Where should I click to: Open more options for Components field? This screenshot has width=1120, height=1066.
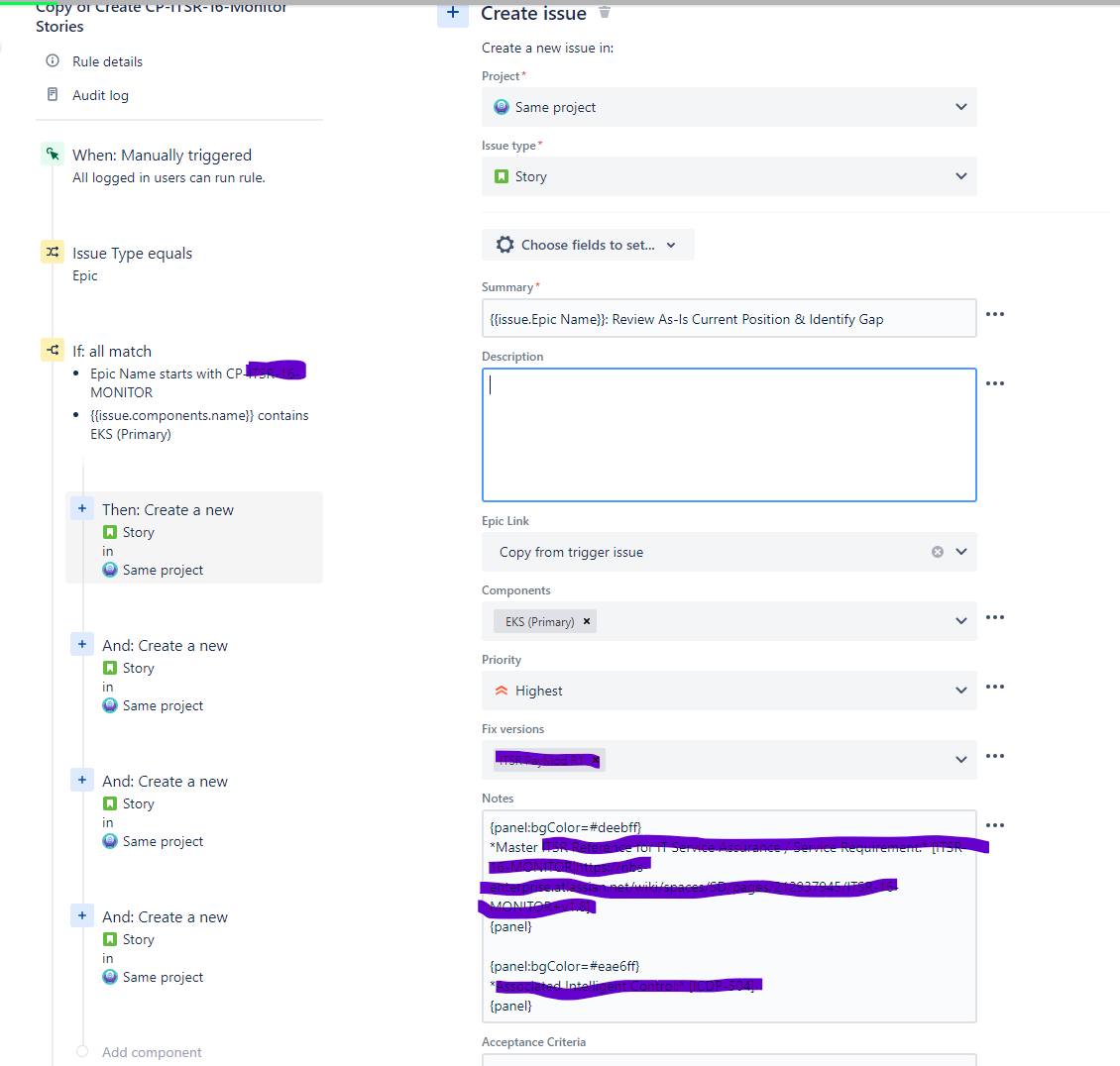point(995,617)
